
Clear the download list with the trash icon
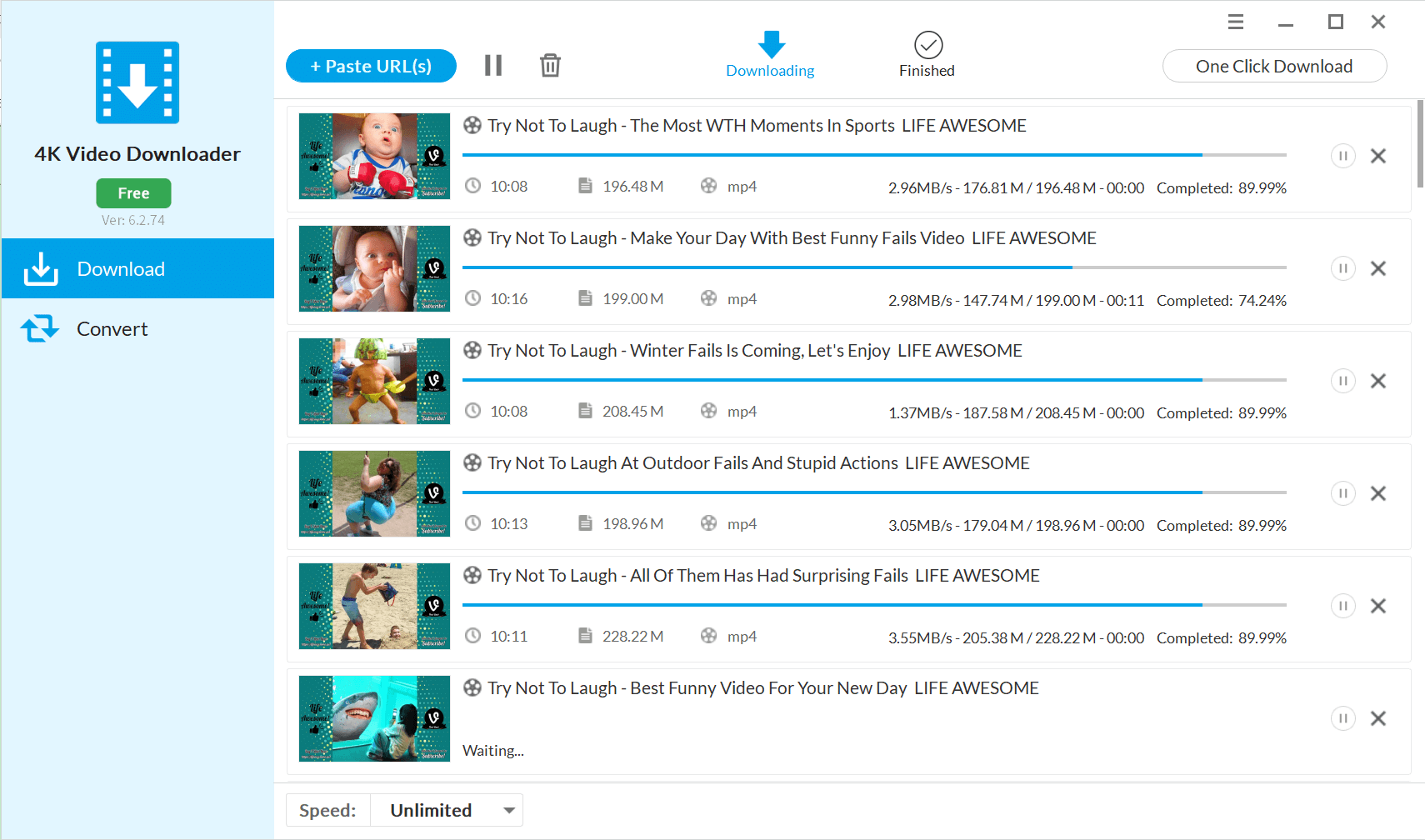549,65
